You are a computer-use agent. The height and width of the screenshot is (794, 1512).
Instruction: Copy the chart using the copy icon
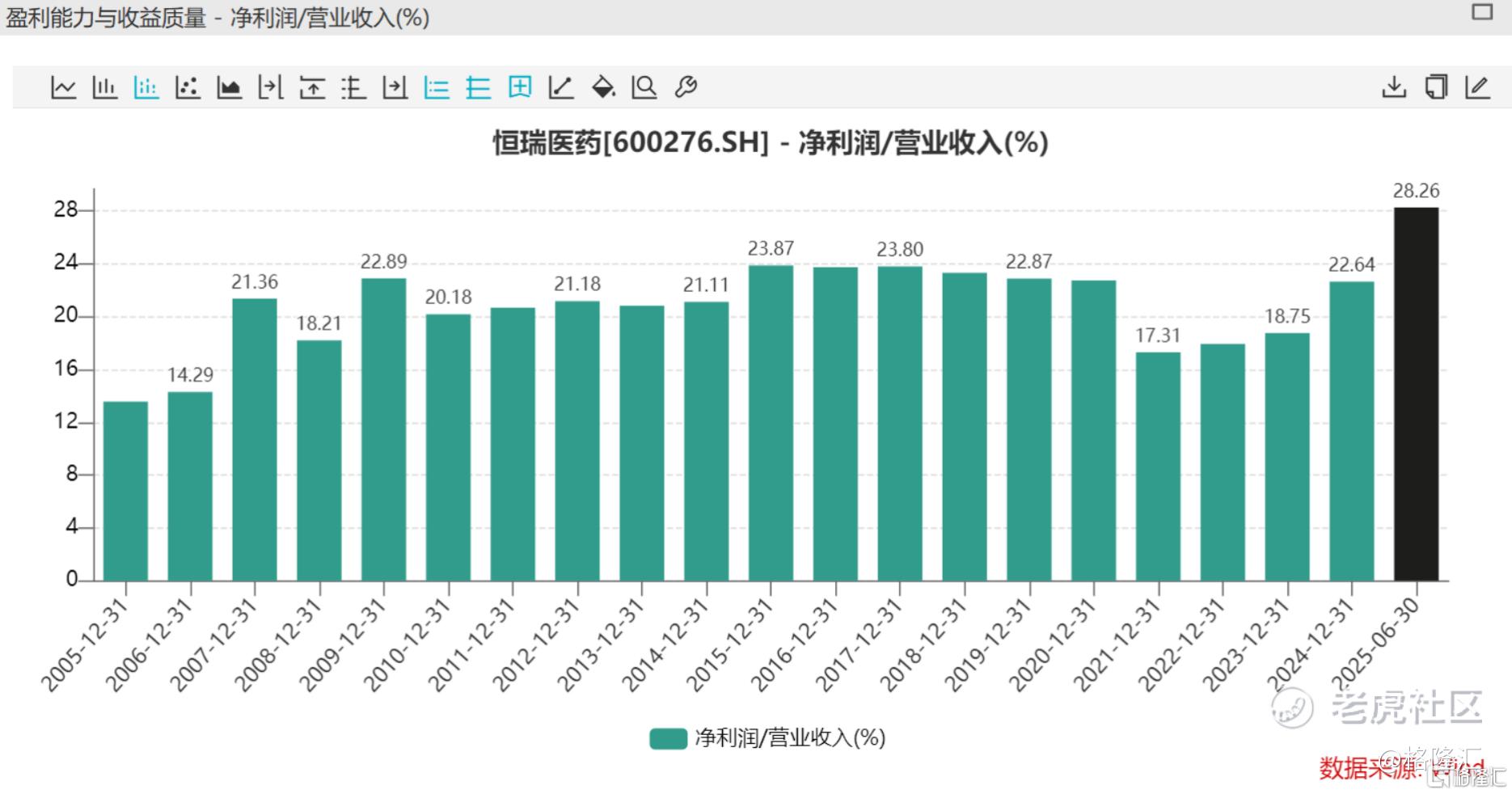click(1436, 87)
